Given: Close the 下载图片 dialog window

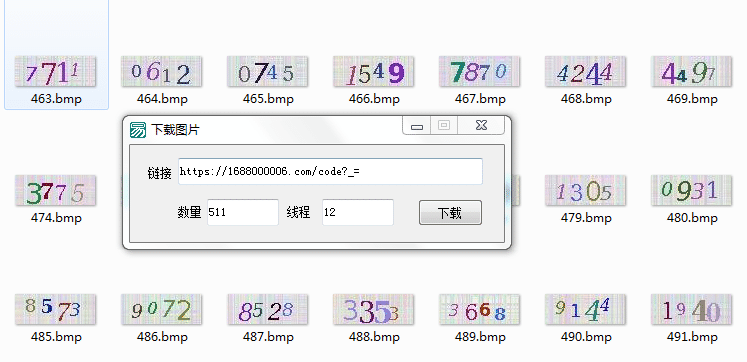Looking at the screenshot, I should tap(481, 126).
